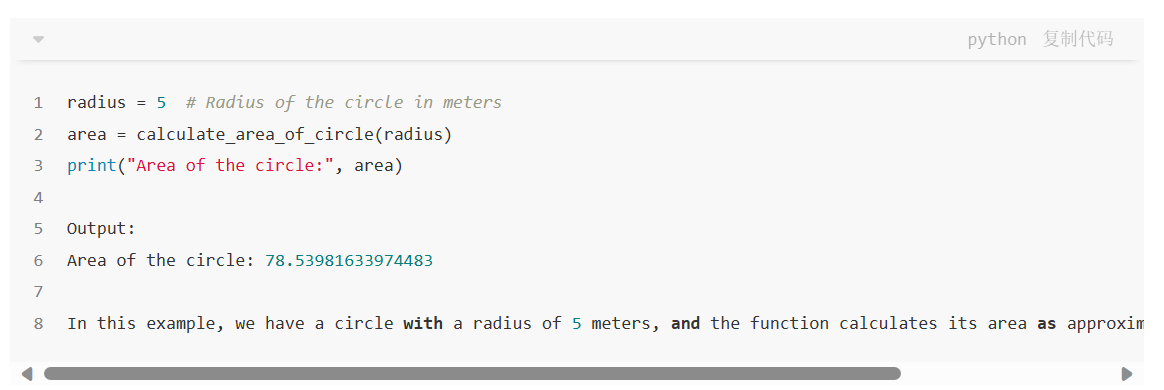Click the left scroll arrow of the horizontal scrollbar

pyautogui.click(x=27, y=374)
